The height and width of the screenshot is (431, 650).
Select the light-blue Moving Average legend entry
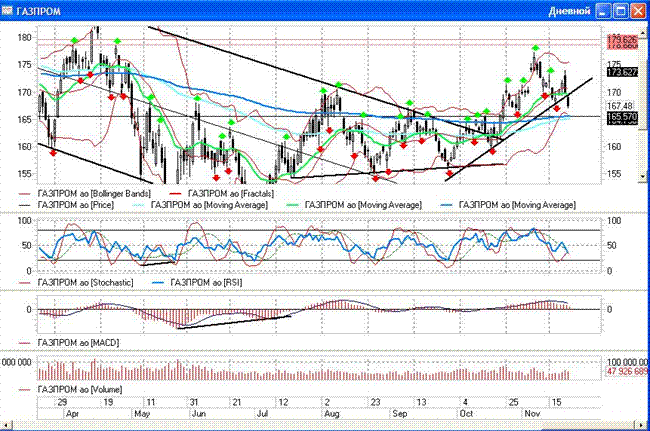click(x=200, y=205)
